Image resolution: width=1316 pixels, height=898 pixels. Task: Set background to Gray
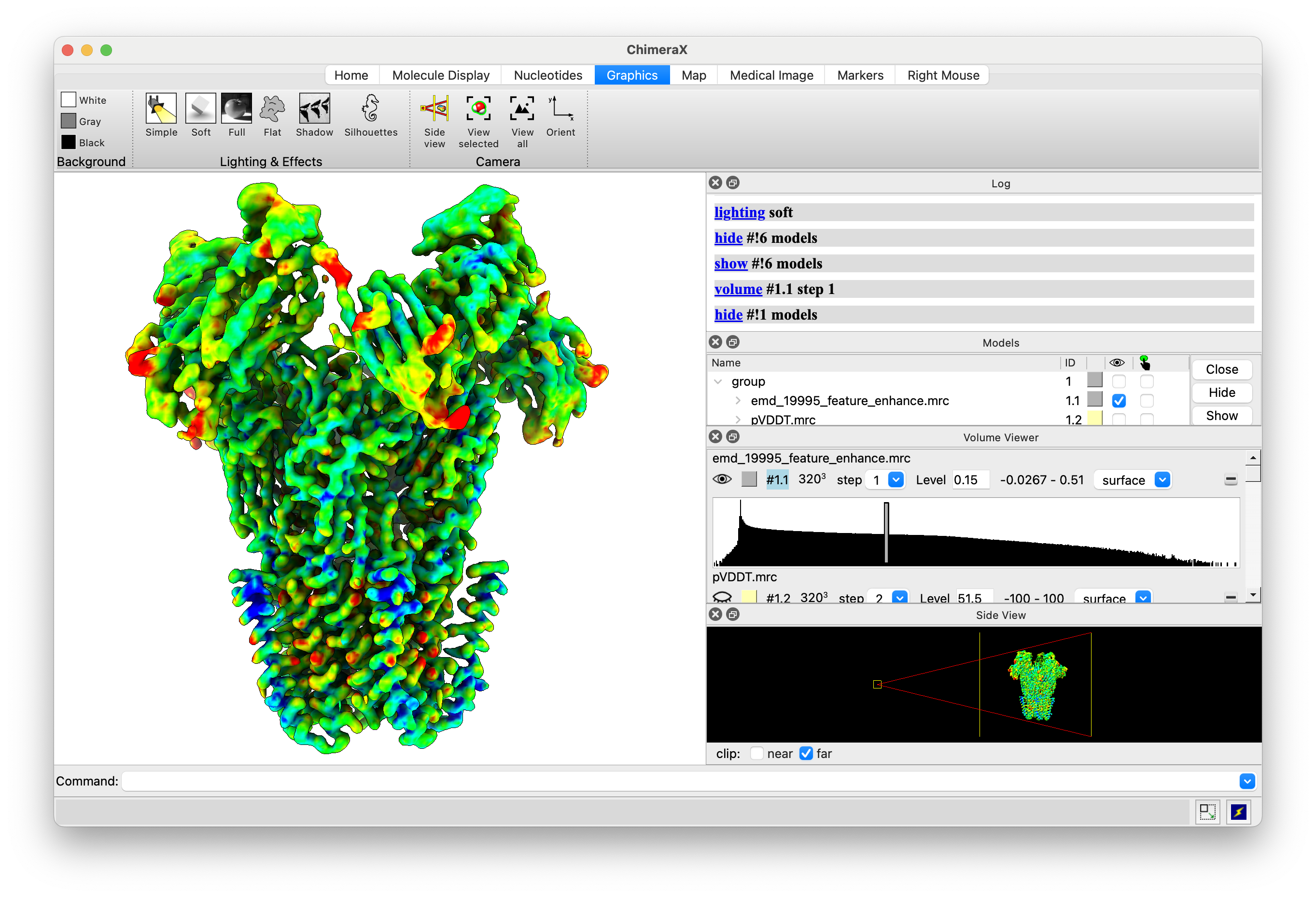[81, 121]
